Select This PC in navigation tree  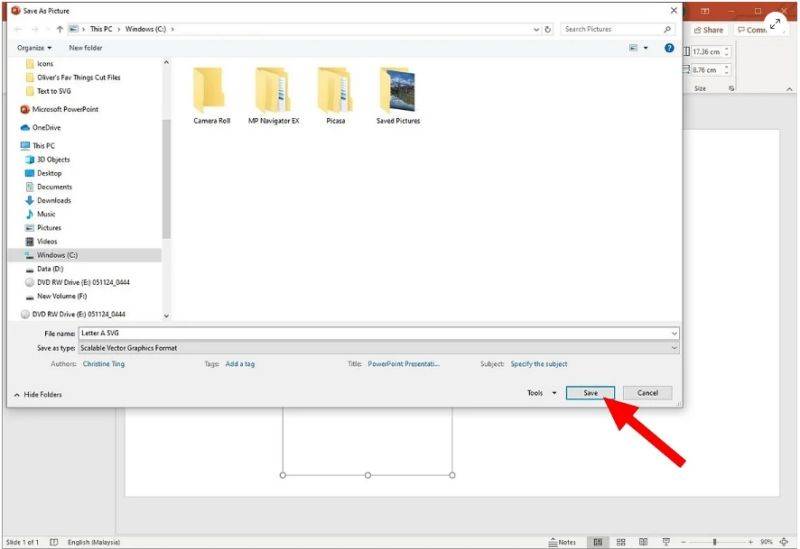coord(43,145)
